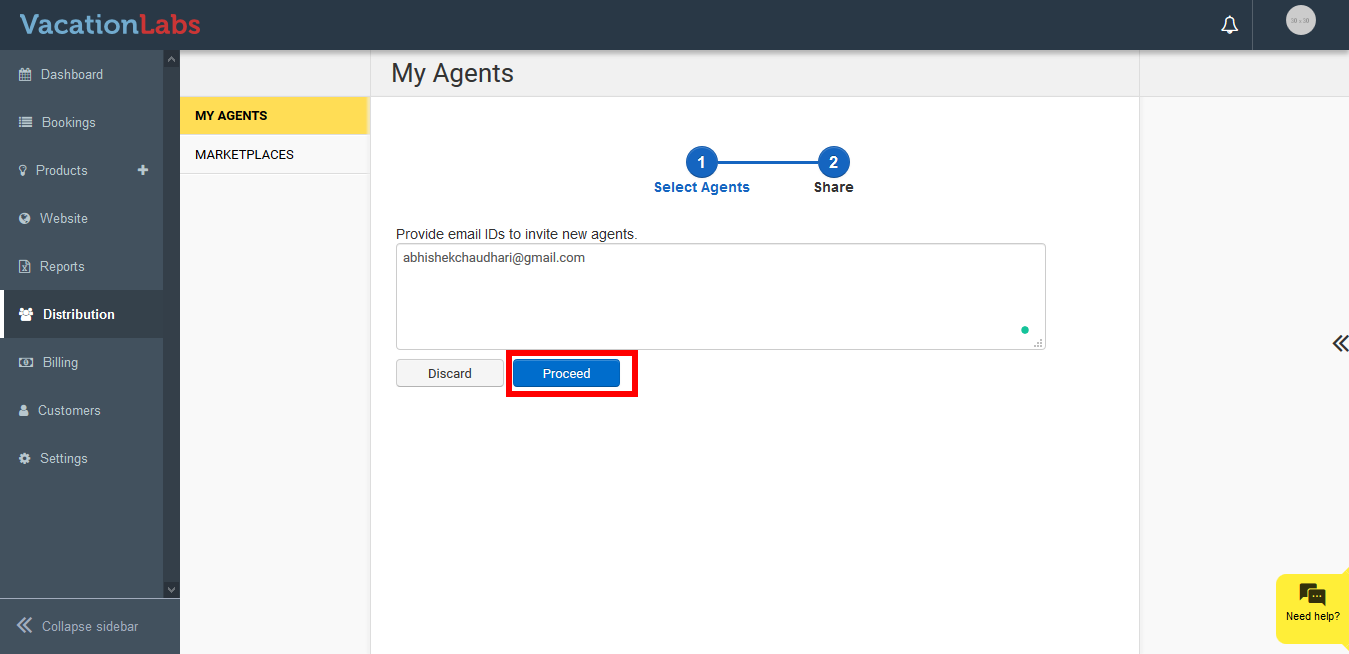The image size is (1349, 654).
Task: Open Reports from the sidebar
Action: click(x=62, y=267)
